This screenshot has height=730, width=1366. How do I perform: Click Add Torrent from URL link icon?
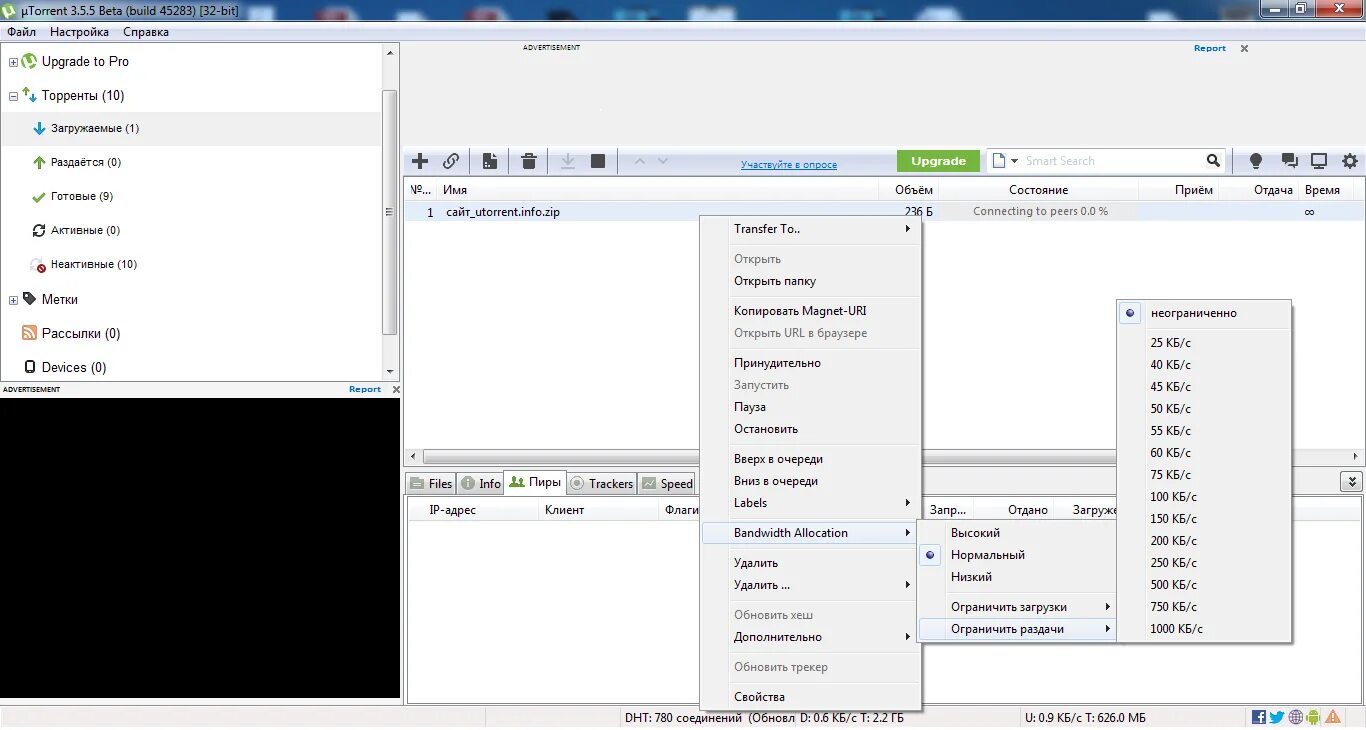(x=451, y=161)
